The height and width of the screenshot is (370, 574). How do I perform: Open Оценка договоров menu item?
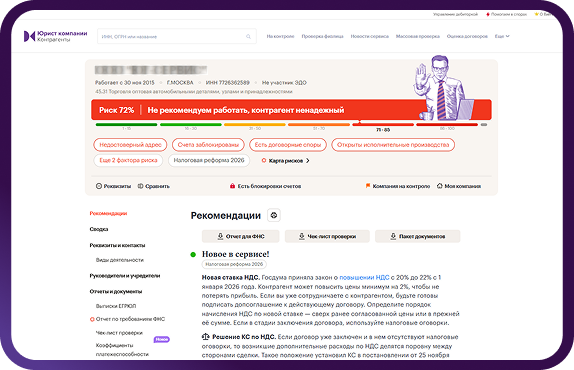click(x=467, y=36)
